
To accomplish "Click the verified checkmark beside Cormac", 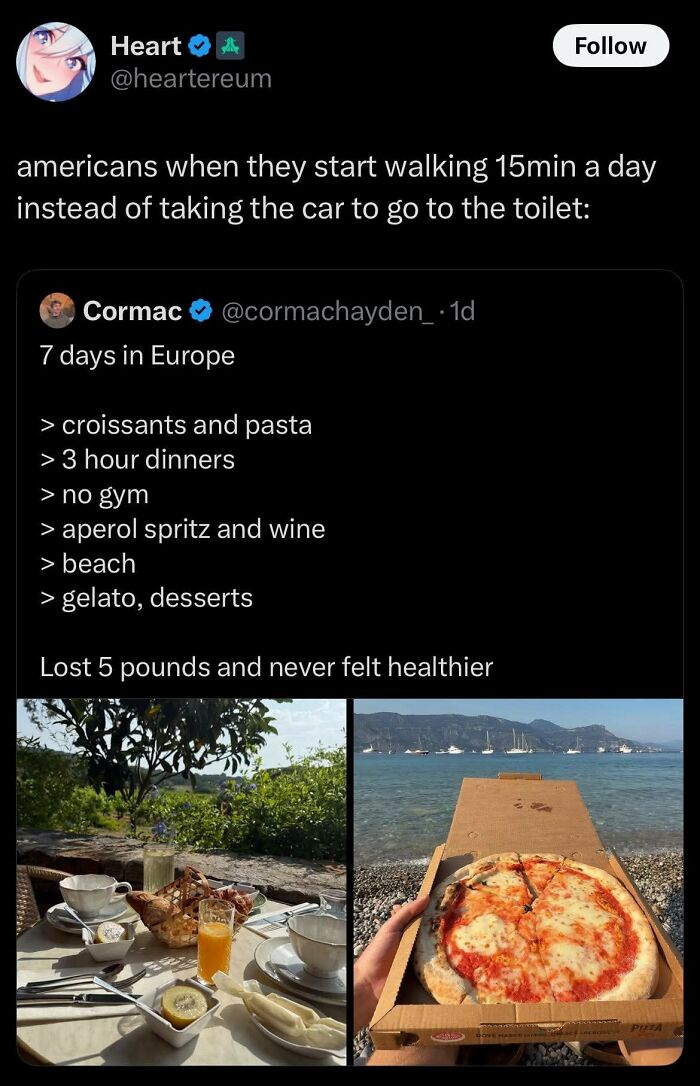I will coord(200,312).
